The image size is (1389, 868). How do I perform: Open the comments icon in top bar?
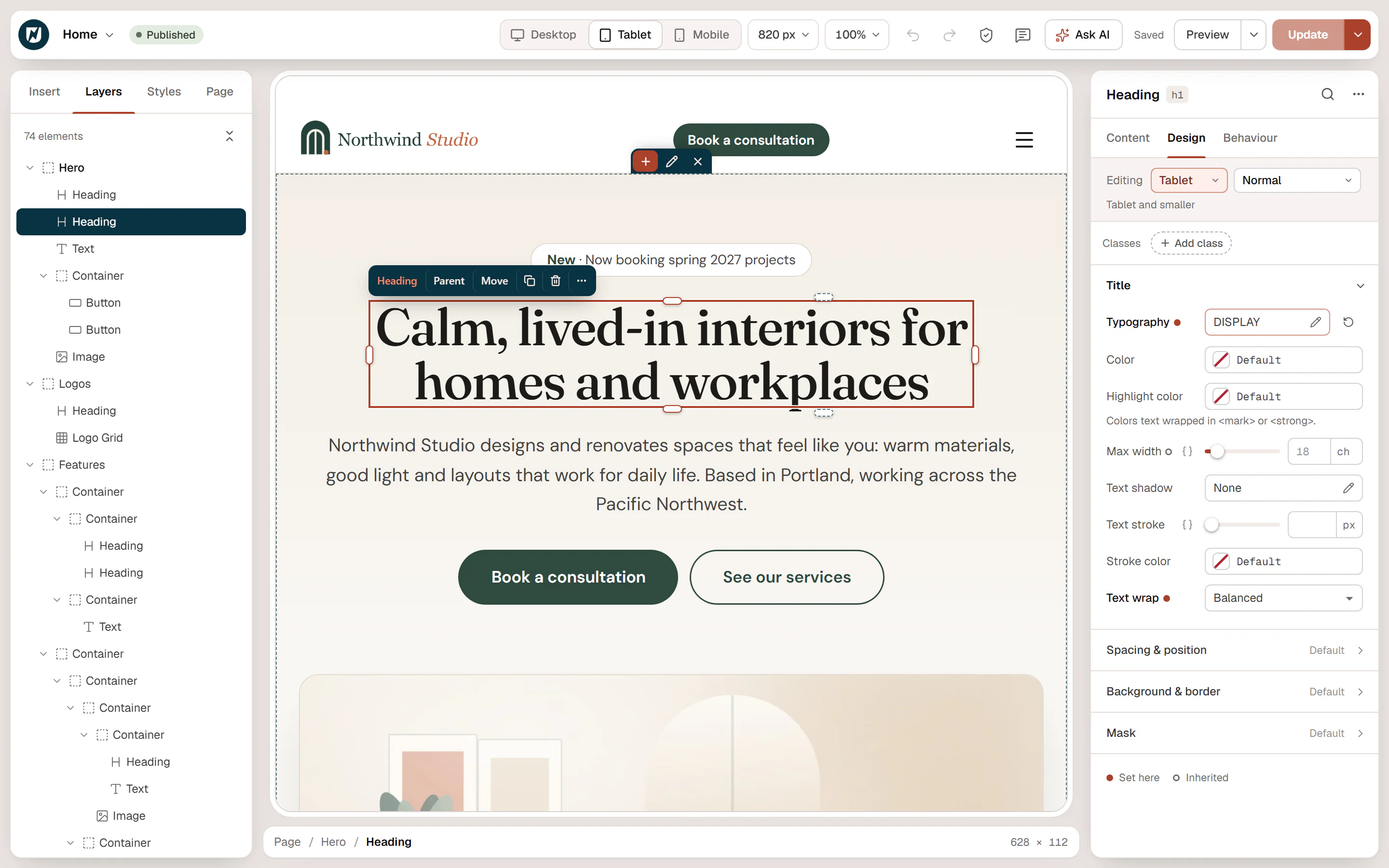coord(1023,35)
